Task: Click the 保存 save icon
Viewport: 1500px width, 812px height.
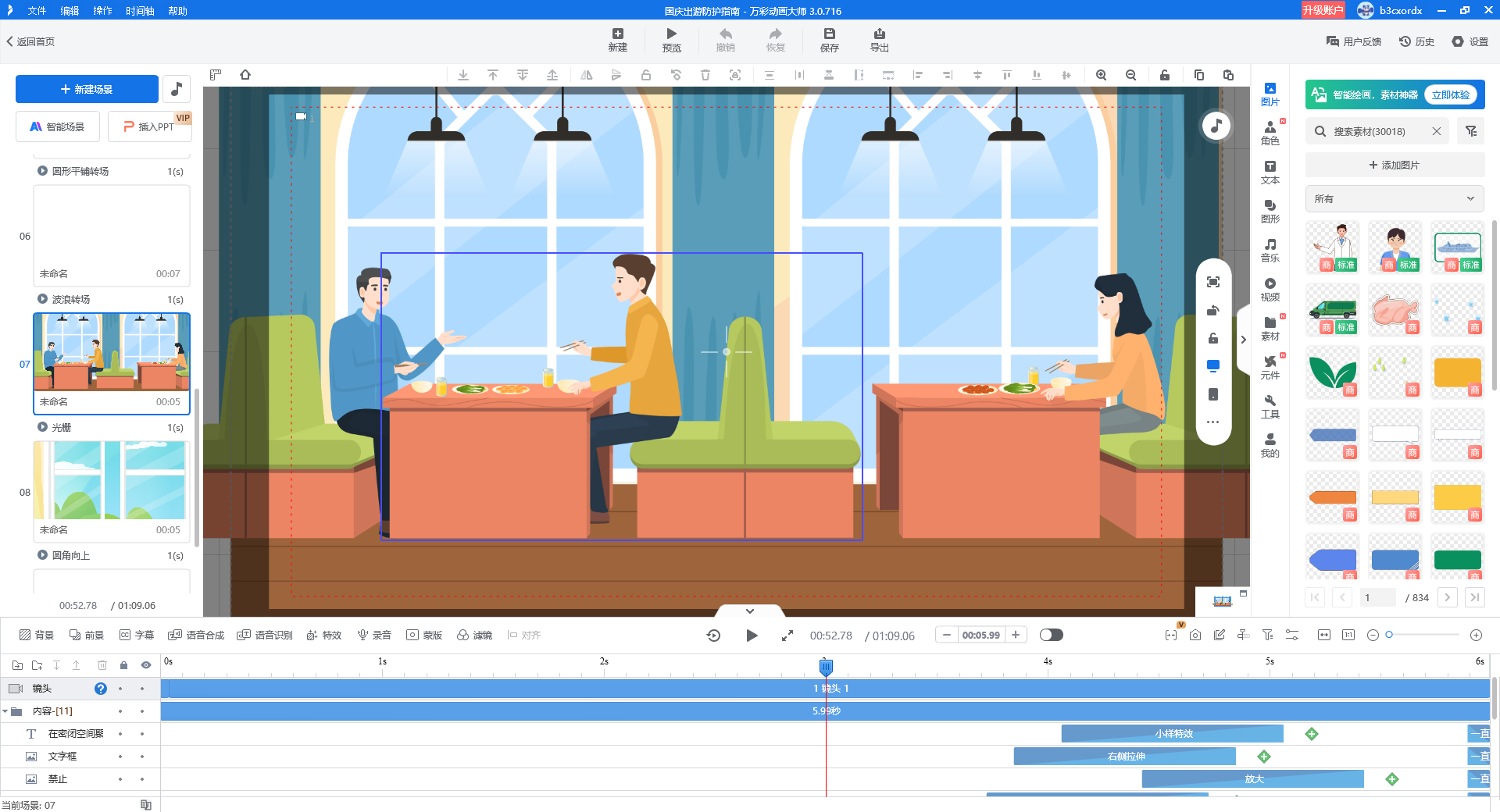Action: coord(830,41)
